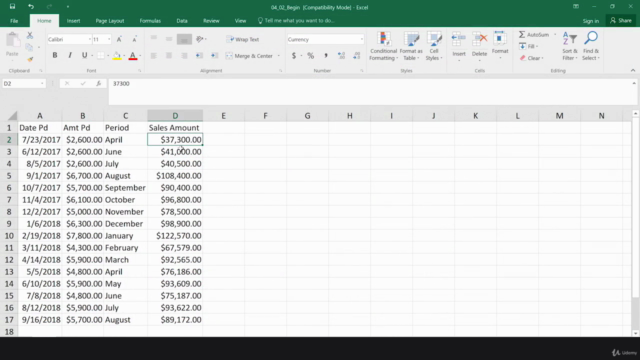The height and width of the screenshot is (360, 640).
Task: Click the Insert cells icon
Action: coord(459,39)
